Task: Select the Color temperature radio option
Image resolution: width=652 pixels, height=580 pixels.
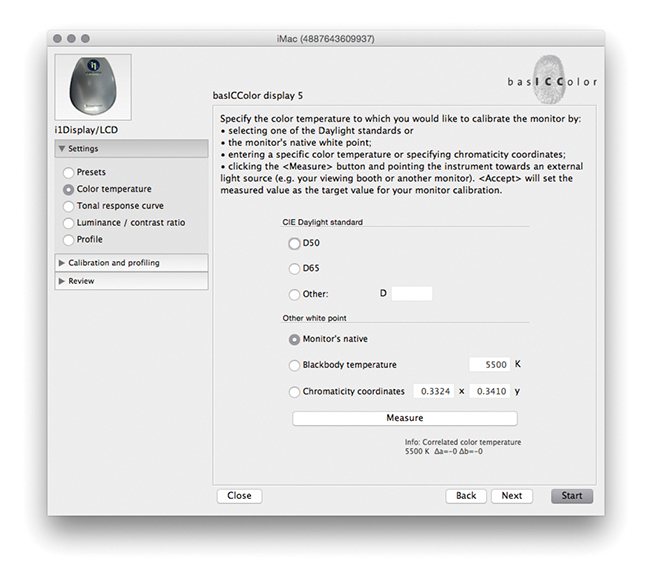Action: tap(68, 190)
